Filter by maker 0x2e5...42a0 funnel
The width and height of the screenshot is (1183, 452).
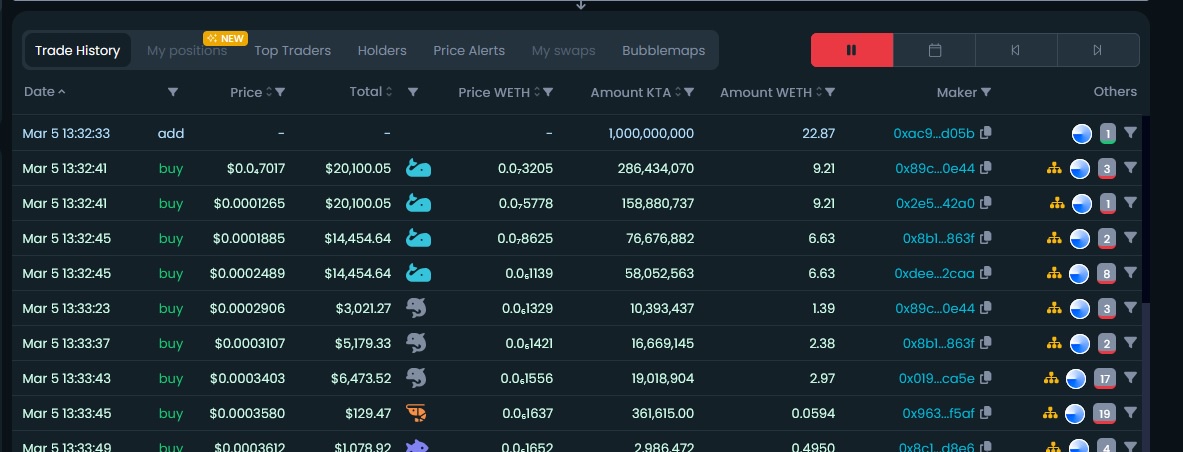(x=1130, y=202)
